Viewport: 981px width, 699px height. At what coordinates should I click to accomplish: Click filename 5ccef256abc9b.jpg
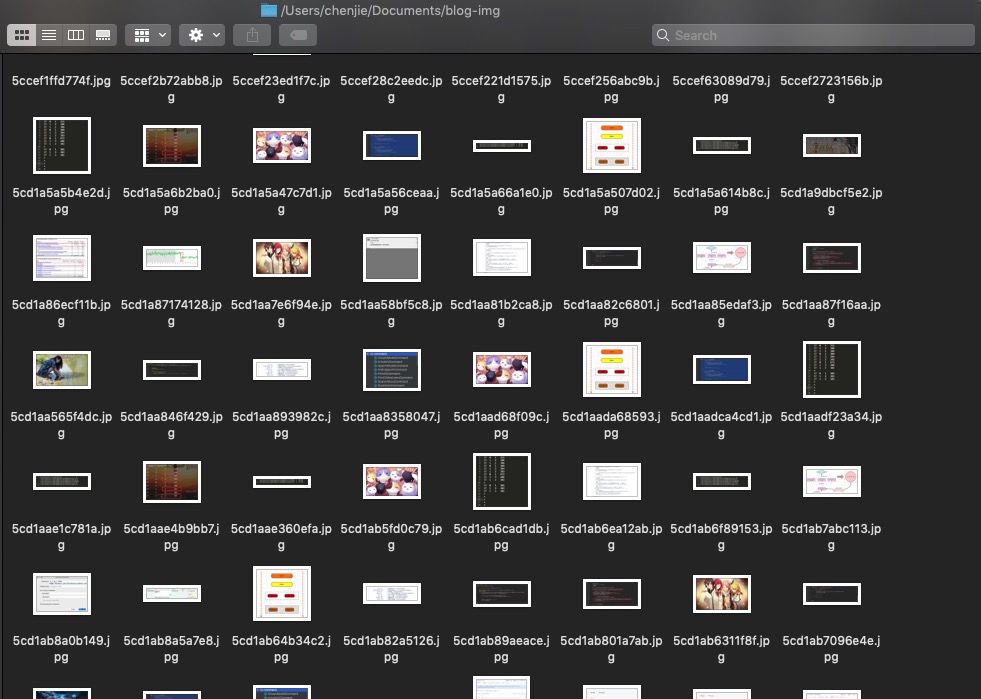point(612,89)
